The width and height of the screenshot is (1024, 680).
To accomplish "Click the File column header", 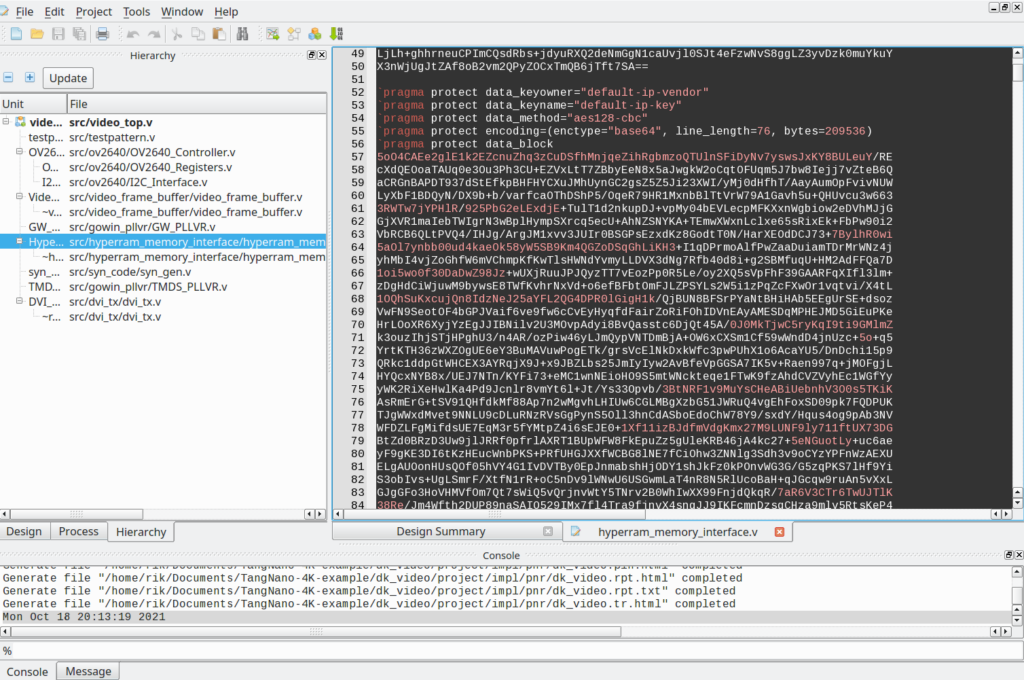I will [197, 104].
